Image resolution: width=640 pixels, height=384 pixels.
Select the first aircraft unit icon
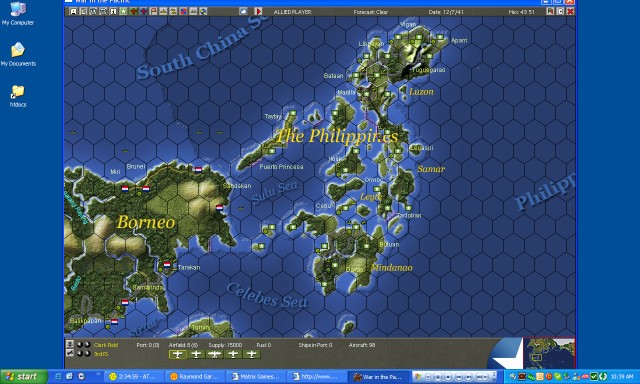(x=178, y=354)
